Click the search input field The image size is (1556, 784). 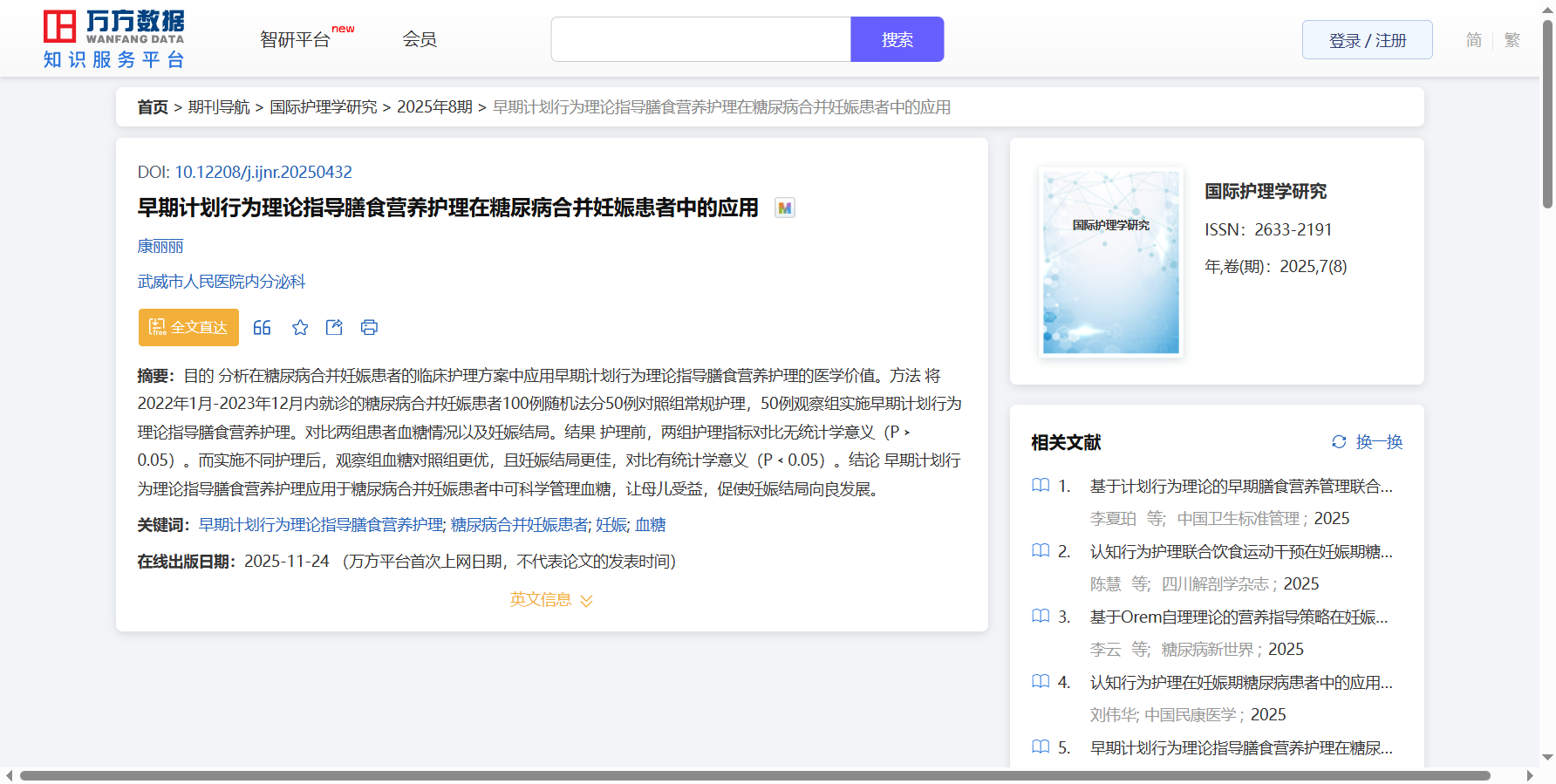[x=700, y=40]
